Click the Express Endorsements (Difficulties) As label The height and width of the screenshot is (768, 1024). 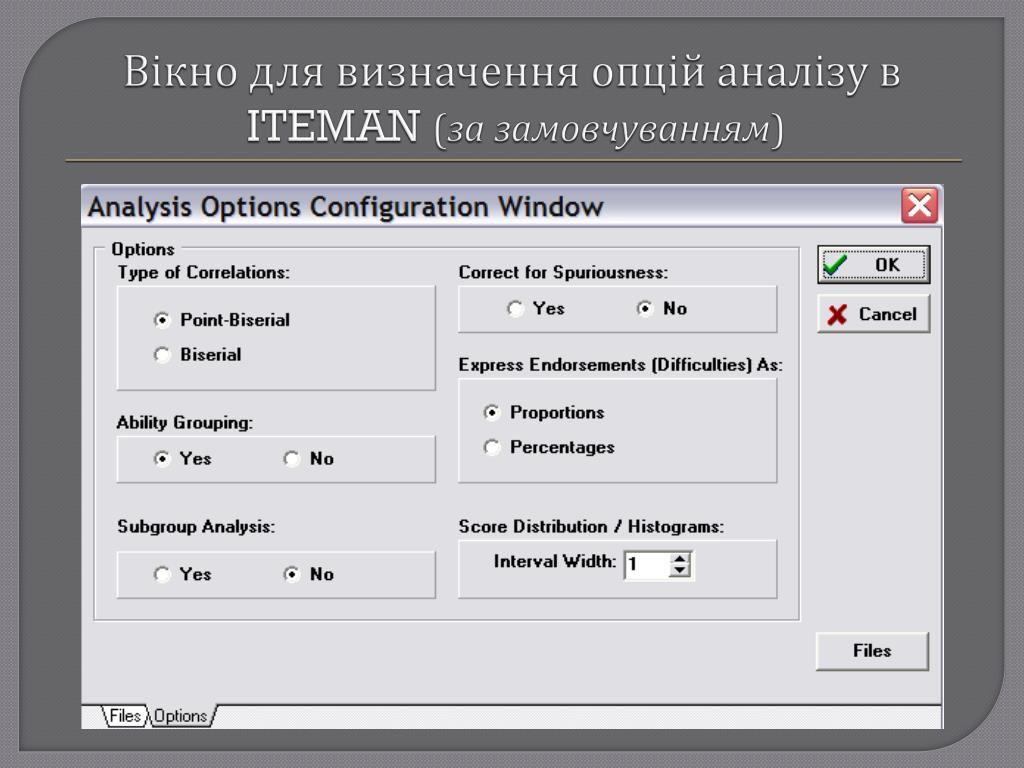click(x=620, y=364)
